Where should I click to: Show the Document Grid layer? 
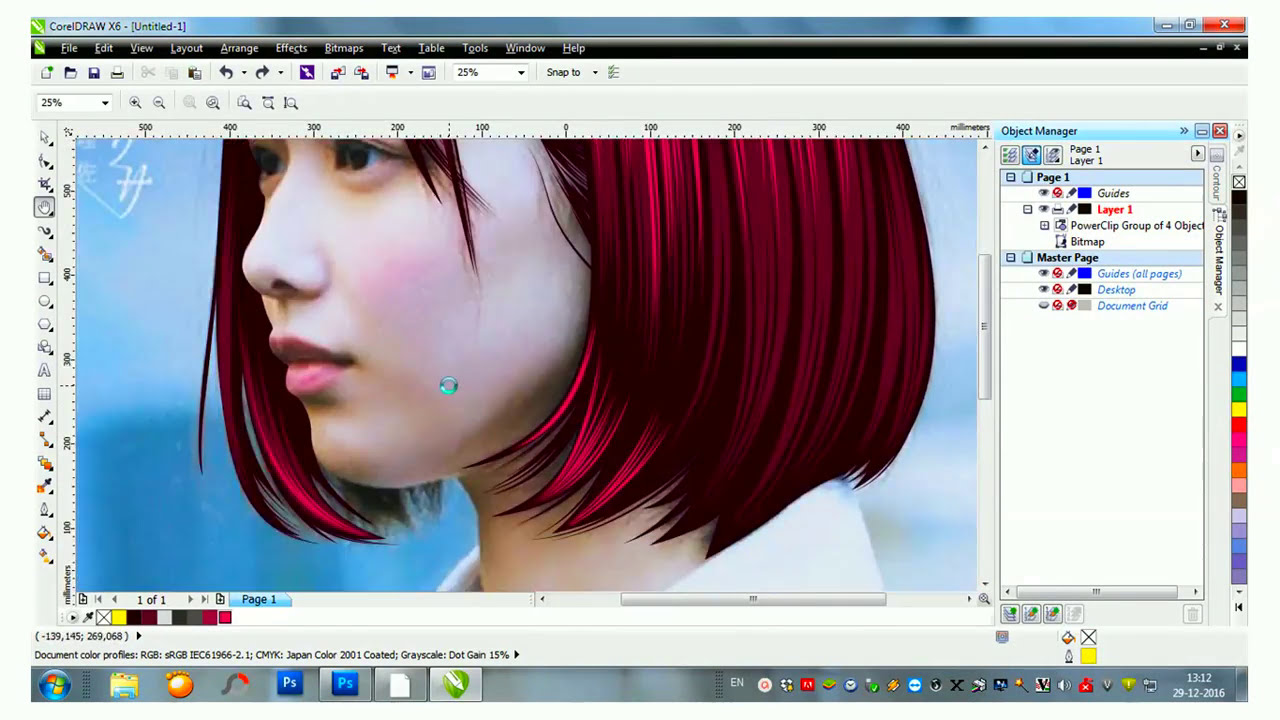point(1043,305)
